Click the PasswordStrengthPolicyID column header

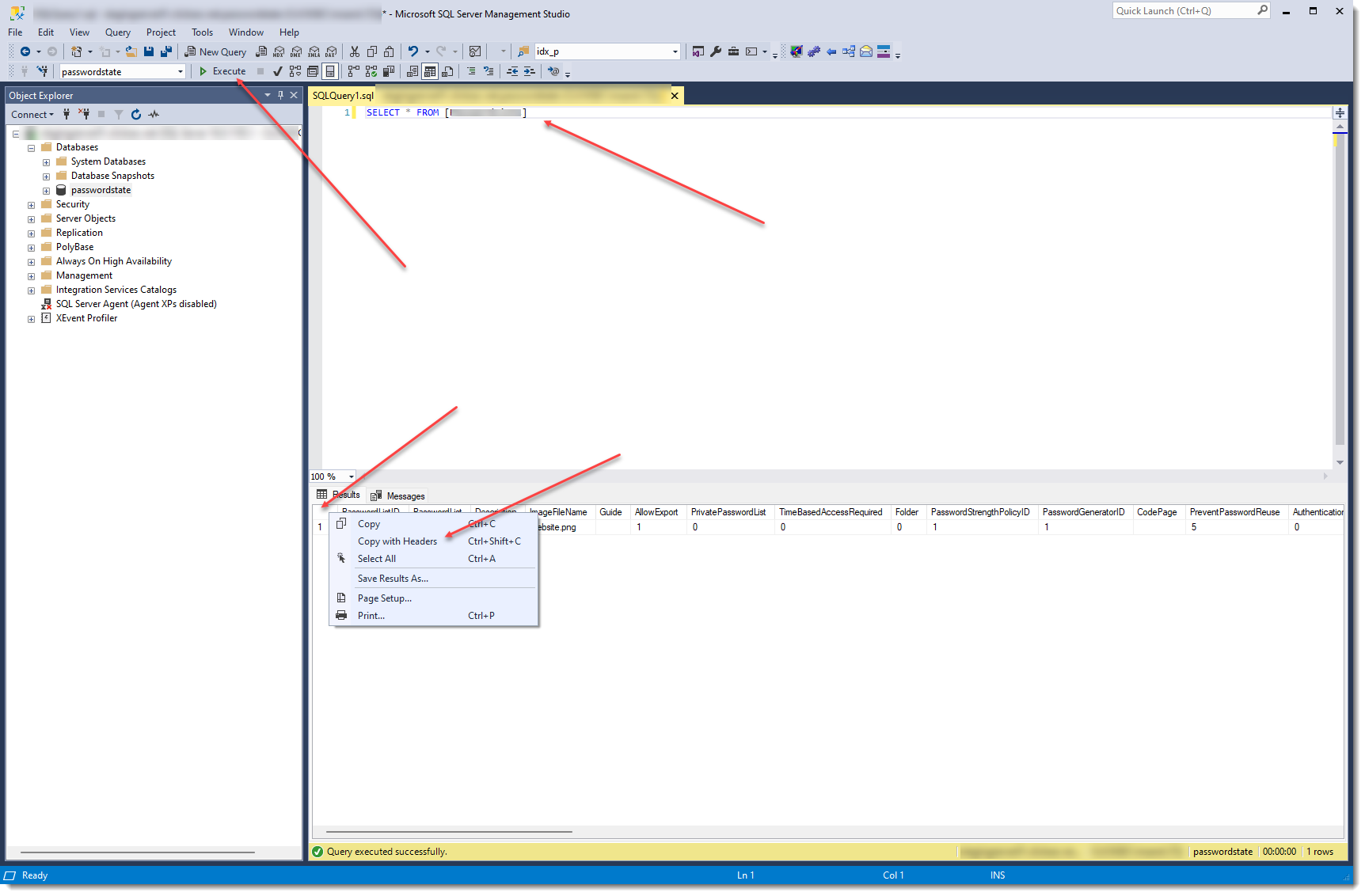[x=980, y=512]
